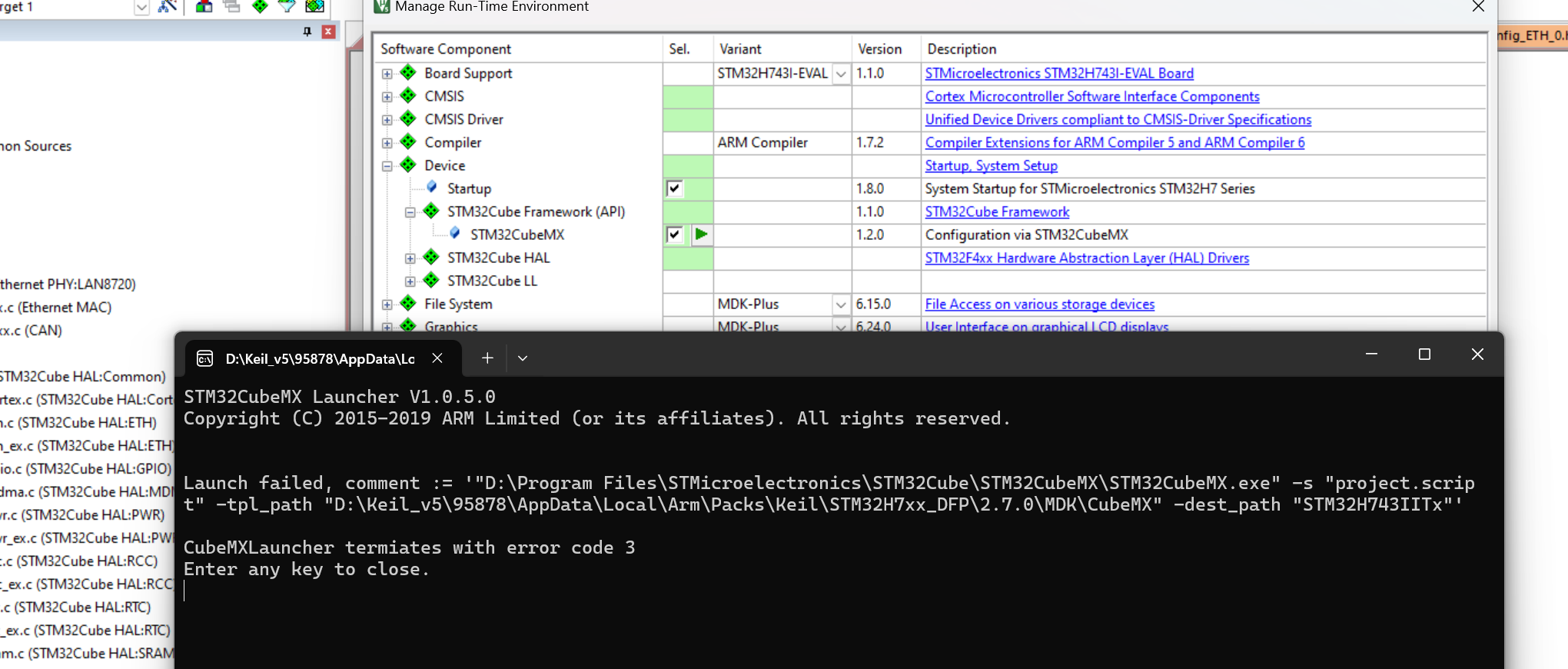Open the Target selector dropdown arrow
1568x669 pixels.
pos(141,7)
